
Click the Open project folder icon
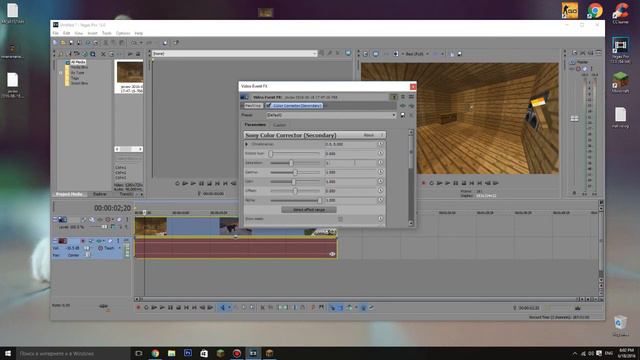point(63,42)
